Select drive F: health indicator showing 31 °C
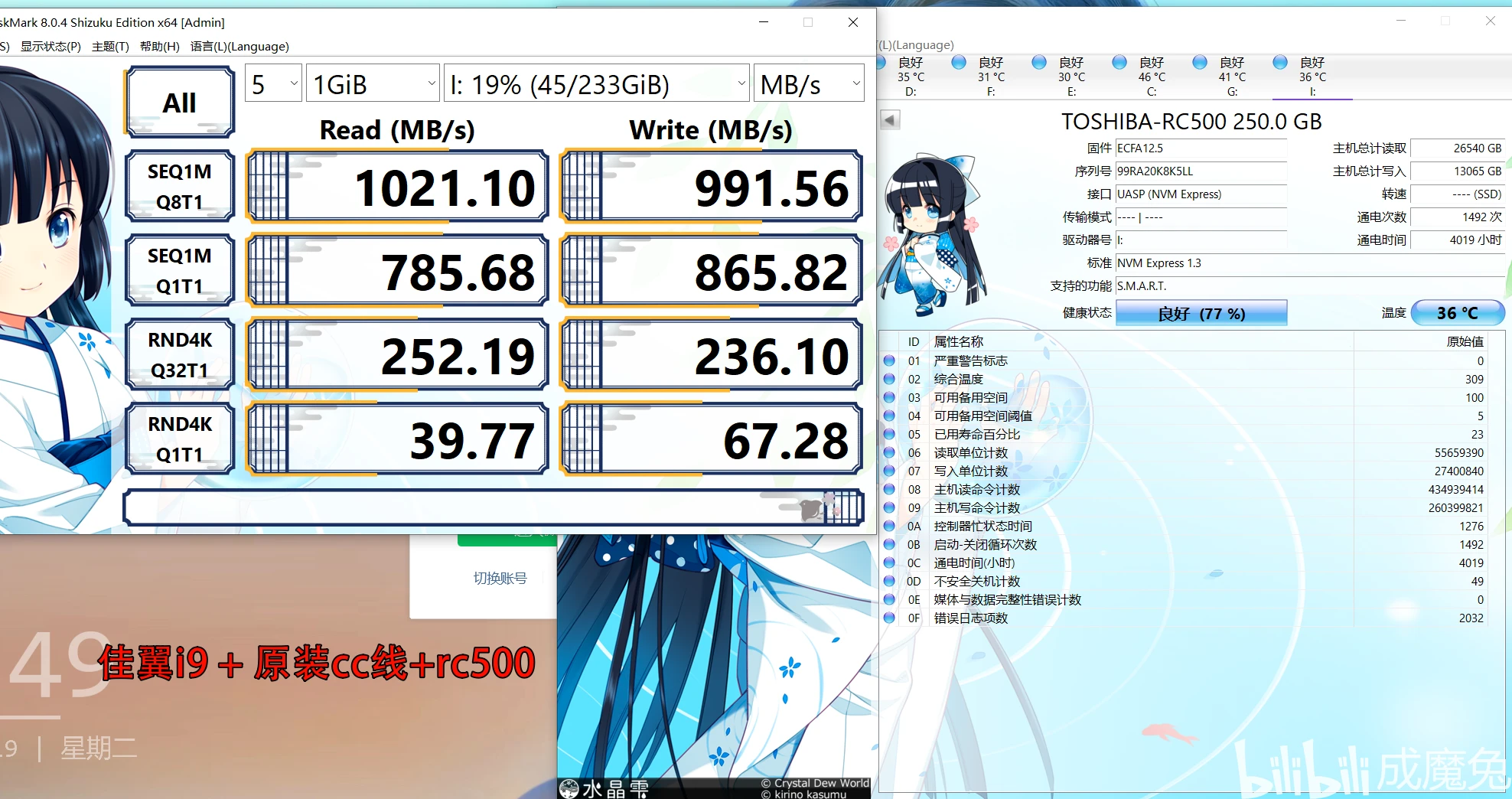 point(959,63)
